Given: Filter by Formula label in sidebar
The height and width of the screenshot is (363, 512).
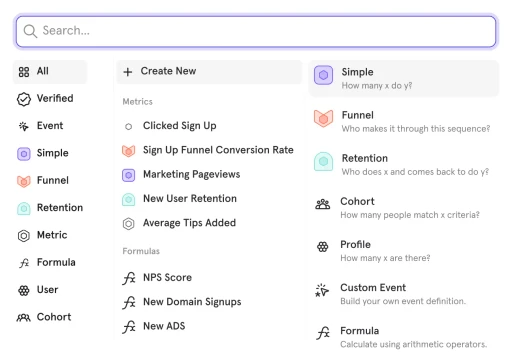Looking at the screenshot, I should coord(56,263).
